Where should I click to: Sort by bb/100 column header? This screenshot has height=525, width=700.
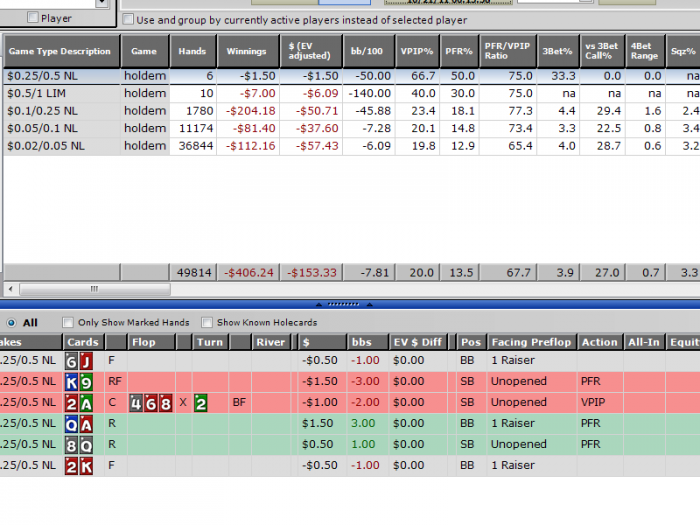(369, 51)
